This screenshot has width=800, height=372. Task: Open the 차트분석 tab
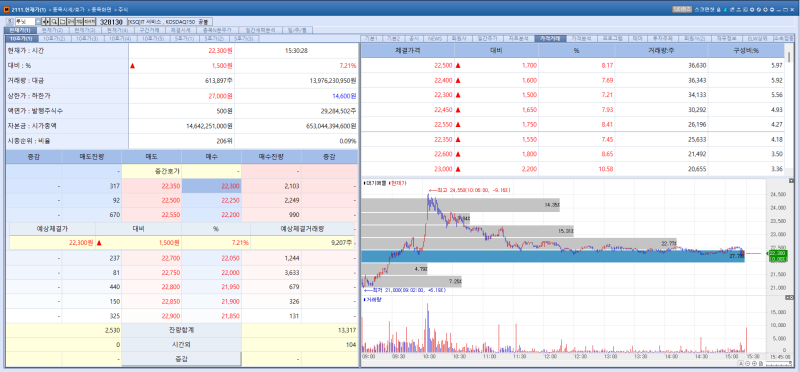click(x=518, y=39)
